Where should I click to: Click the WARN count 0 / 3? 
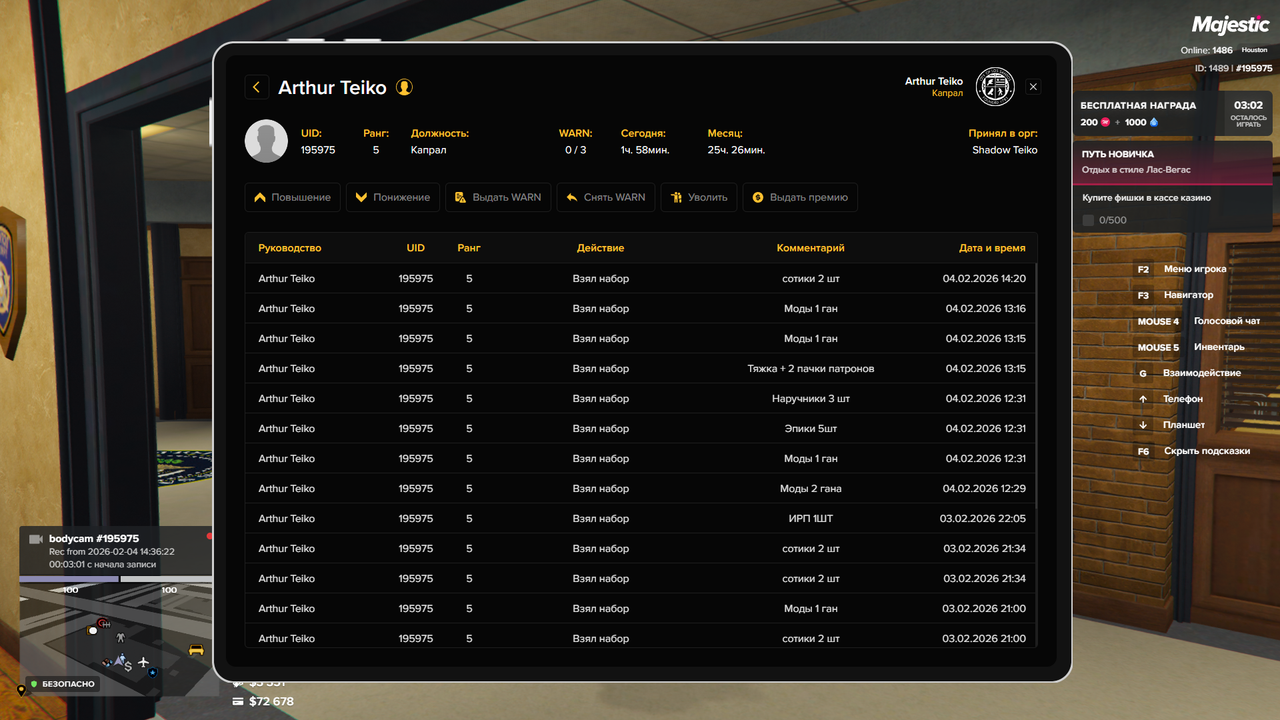(576, 150)
